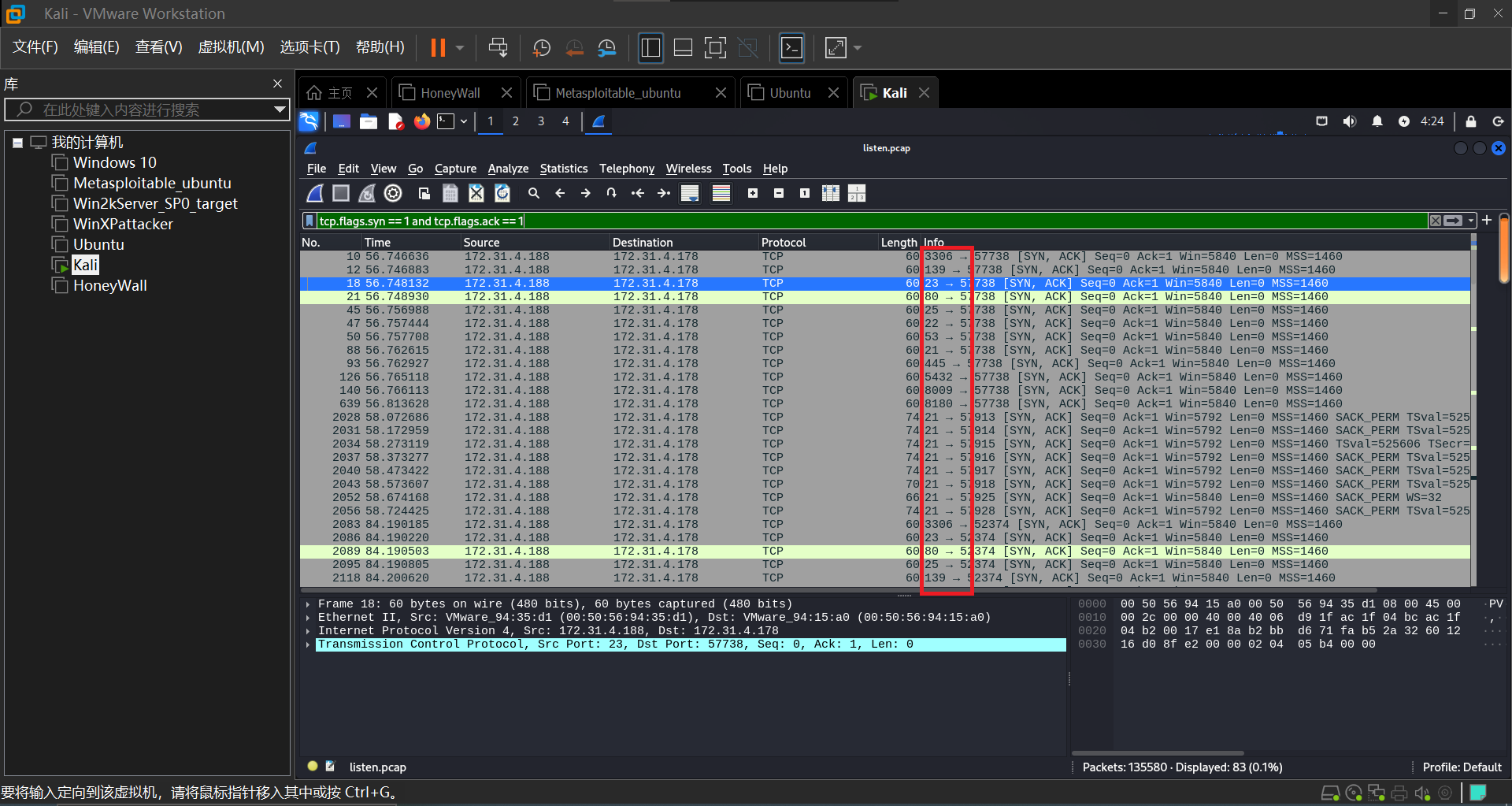Open Wireshark Analyze menu
This screenshot has width=1512, height=806.
coord(508,169)
